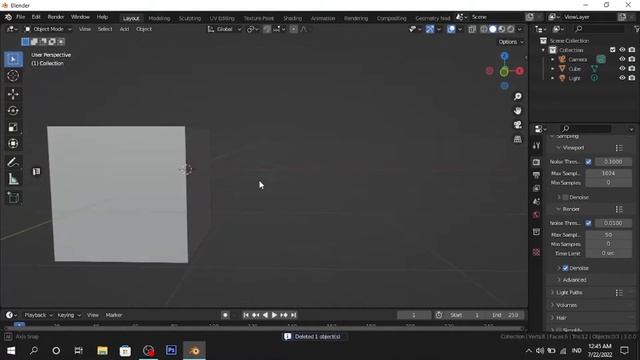Switch to the Shading workspace tab

click(x=292, y=18)
